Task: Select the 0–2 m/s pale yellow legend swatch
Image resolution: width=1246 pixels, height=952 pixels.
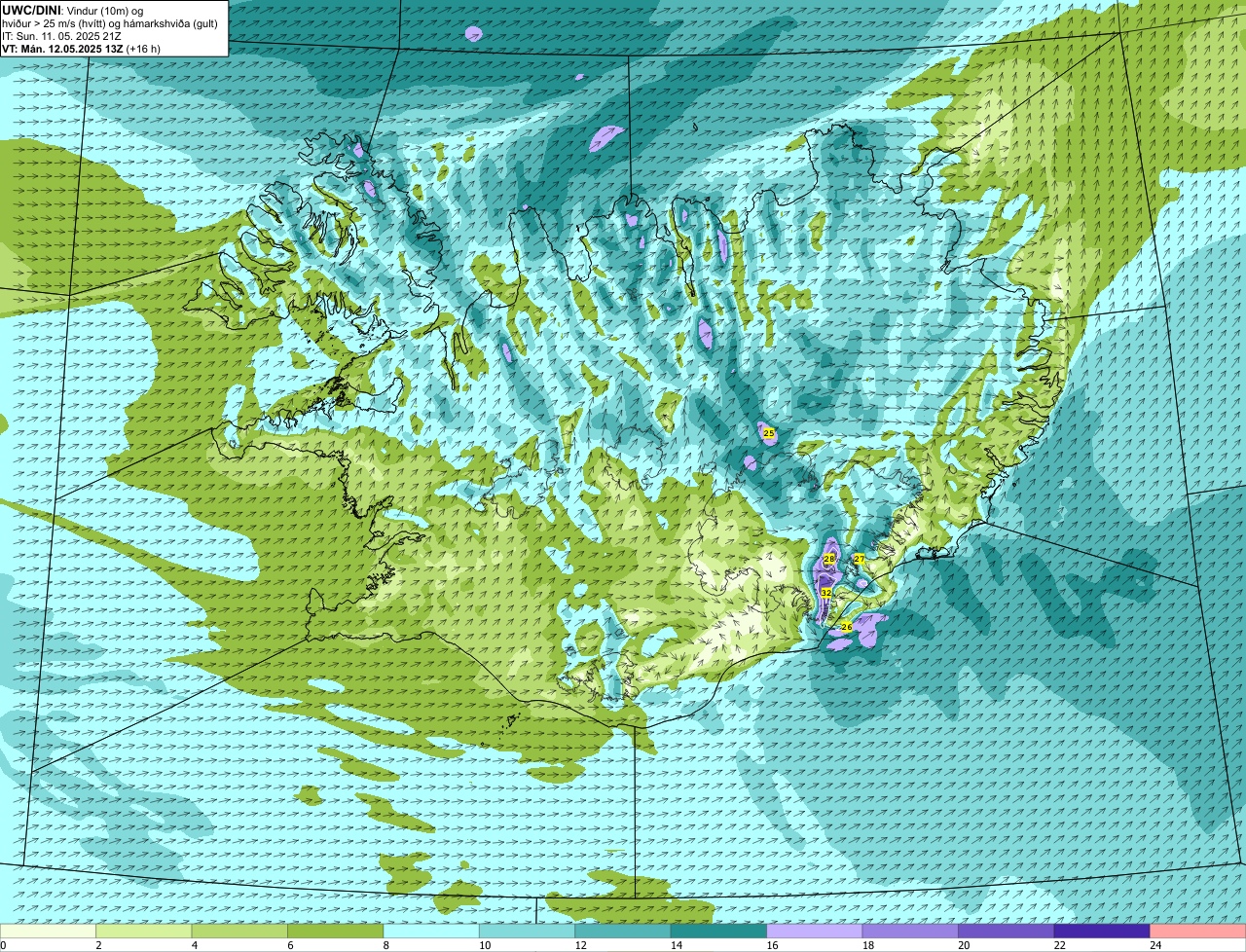Action: click(48, 931)
